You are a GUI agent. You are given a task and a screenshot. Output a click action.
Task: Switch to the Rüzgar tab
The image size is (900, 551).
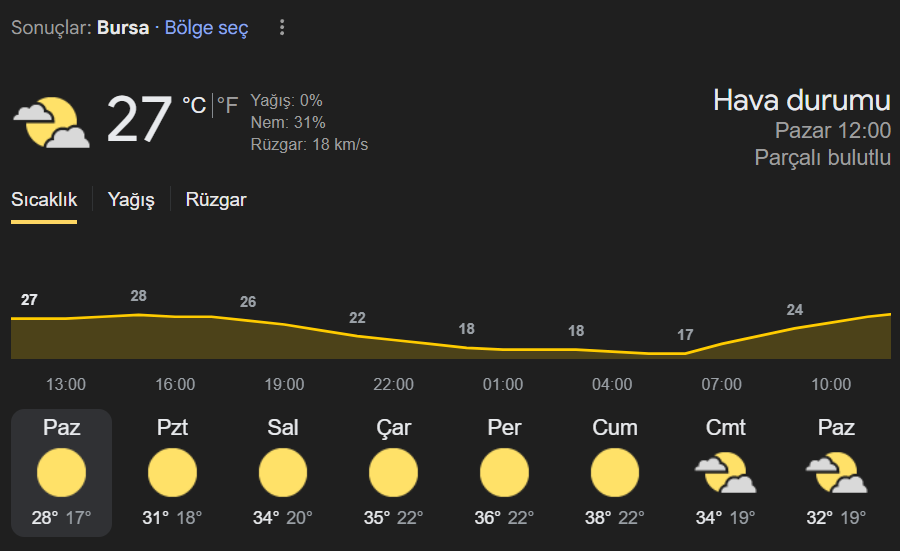click(x=216, y=200)
